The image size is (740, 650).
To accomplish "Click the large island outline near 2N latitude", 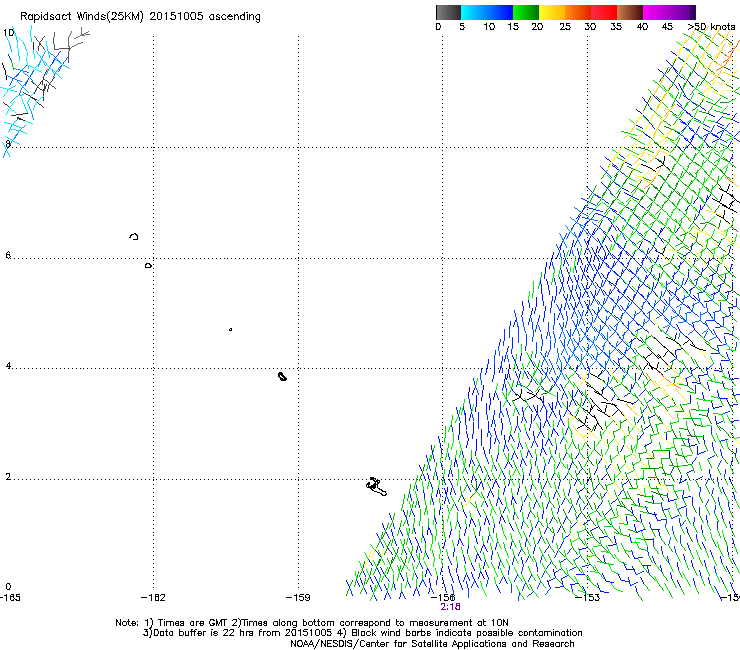I will pyautogui.click(x=376, y=487).
